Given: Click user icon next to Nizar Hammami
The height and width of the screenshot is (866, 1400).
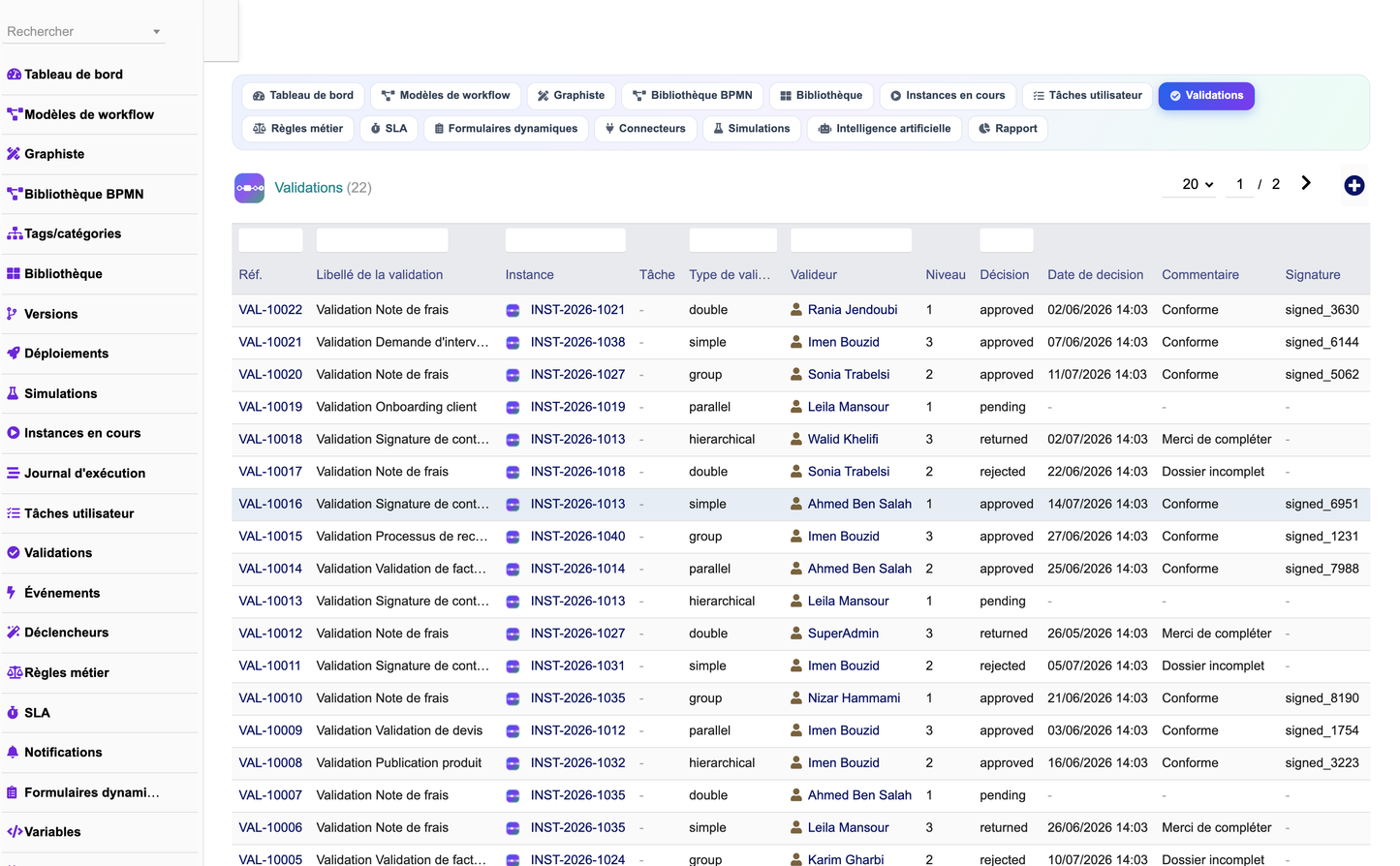Looking at the screenshot, I should pyautogui.click(x=796, y=698).
